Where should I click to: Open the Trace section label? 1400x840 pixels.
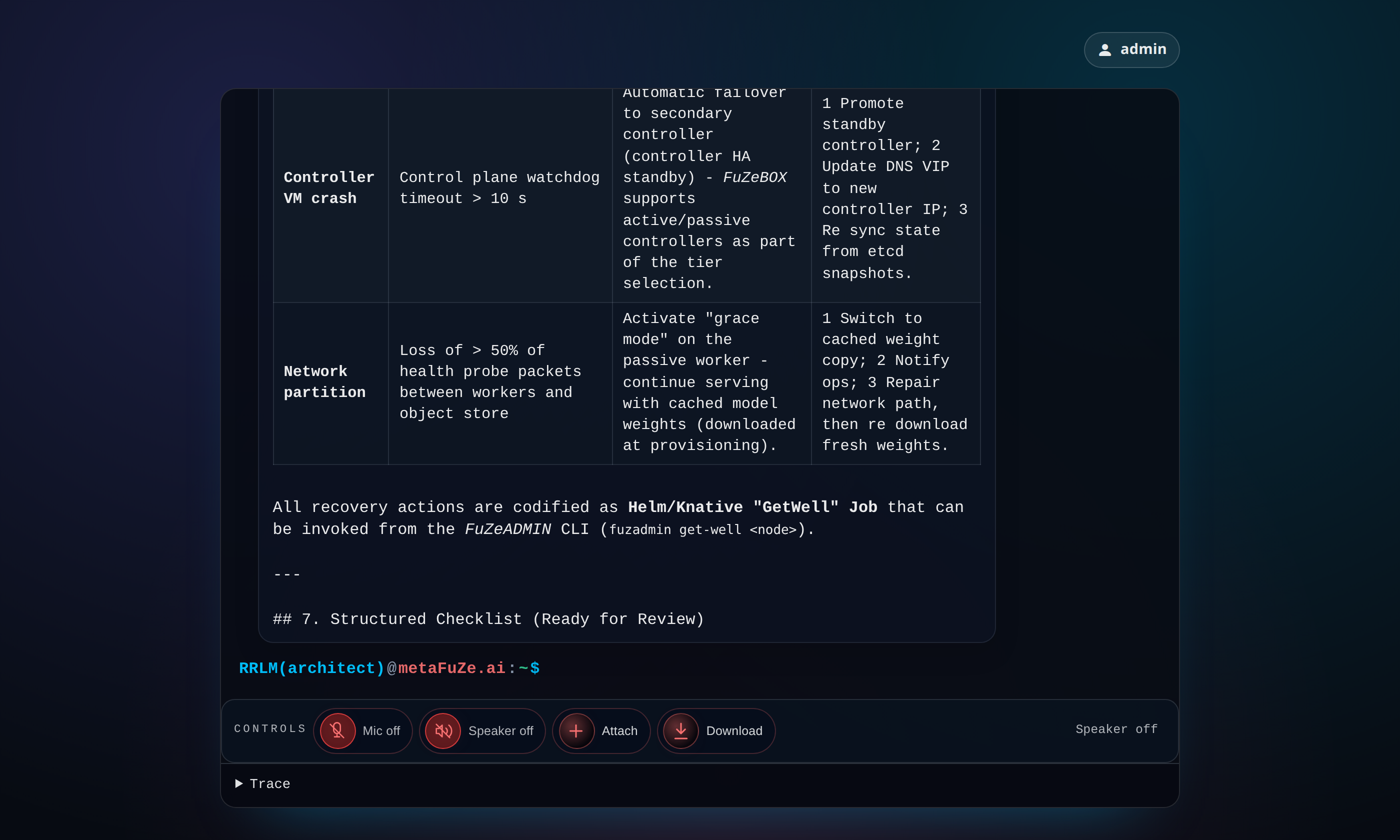point(270,784)
